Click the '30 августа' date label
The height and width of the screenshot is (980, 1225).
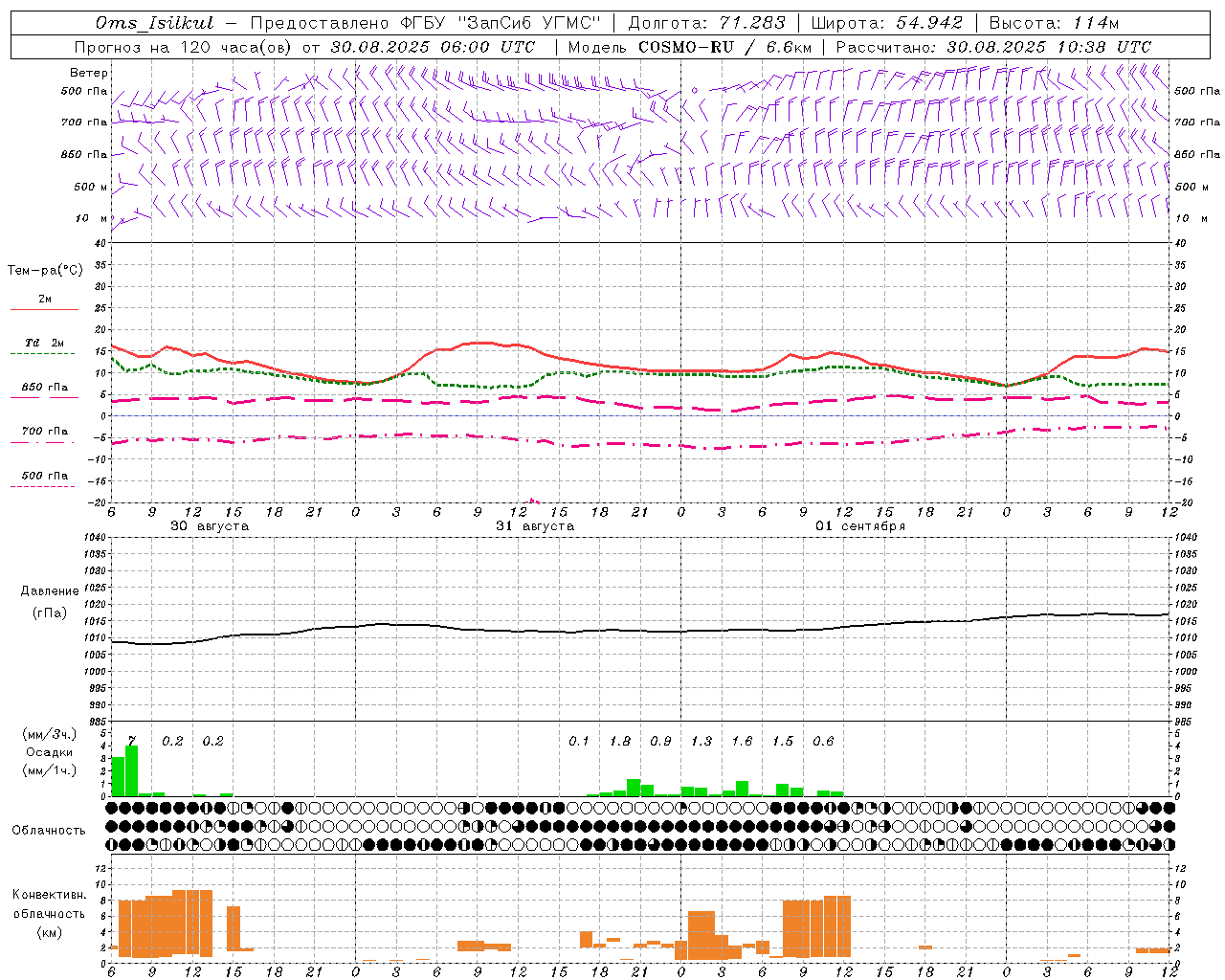click(210, 526)
